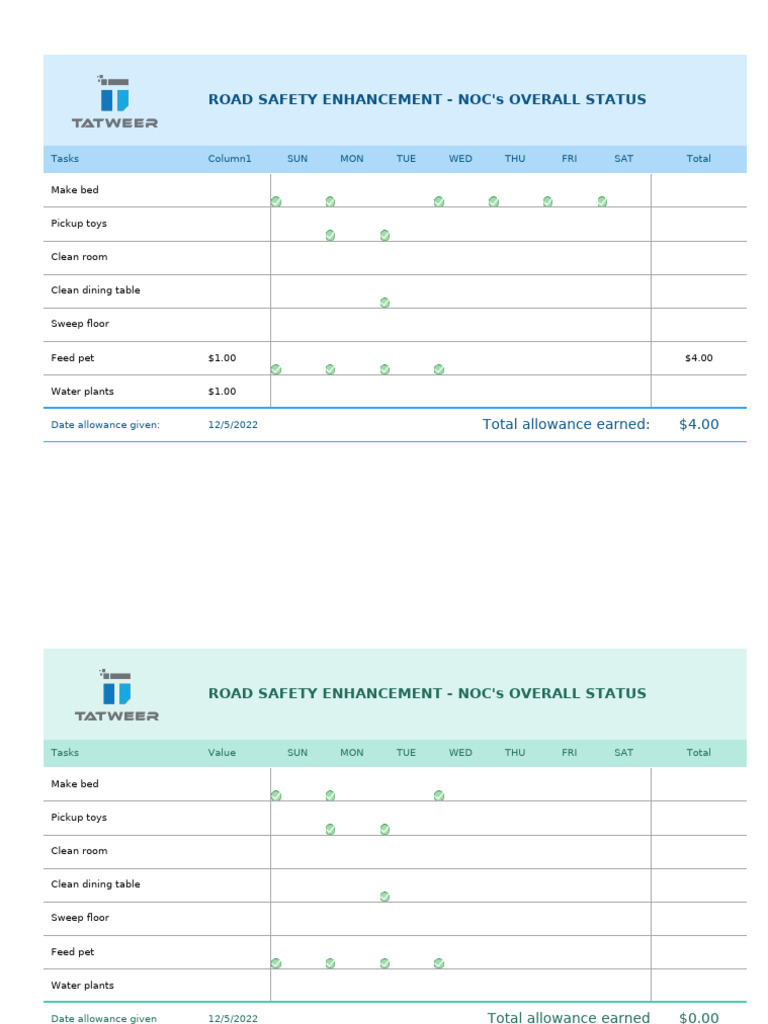768x1024 pixels.
Task: Select Pickup toys MON checkmark in blue table
Action: click(330, 235)
